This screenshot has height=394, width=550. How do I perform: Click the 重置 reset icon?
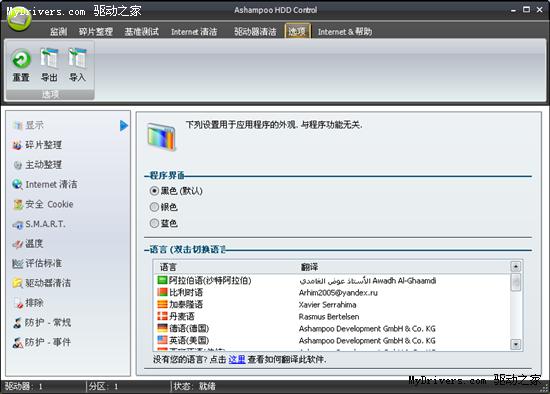(21, 59)
